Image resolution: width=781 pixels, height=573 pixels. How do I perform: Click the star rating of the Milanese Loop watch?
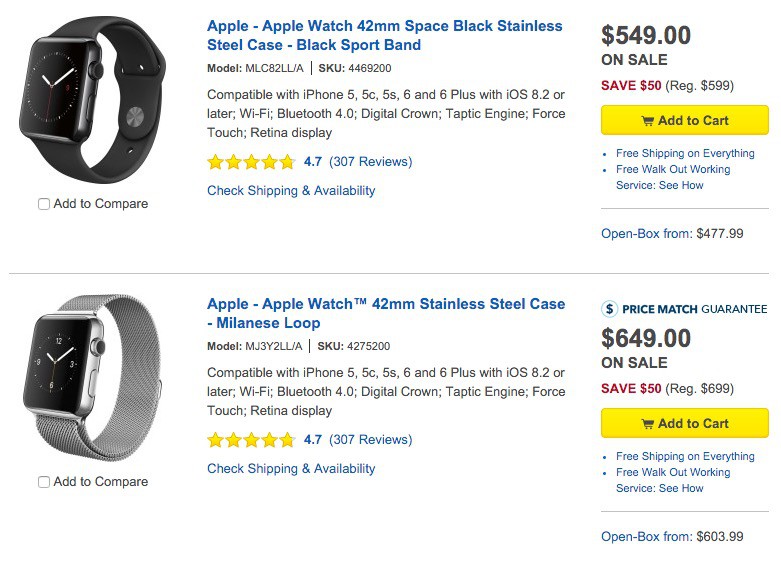click(251, 440)
